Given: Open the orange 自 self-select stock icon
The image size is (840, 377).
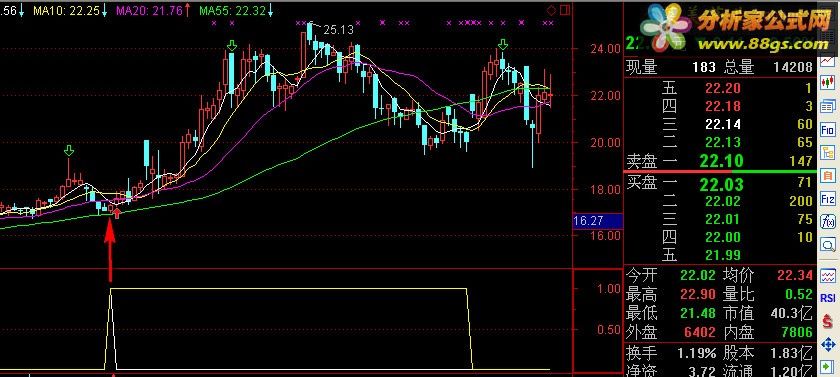Looking at the screenshot, I should 828,175.
